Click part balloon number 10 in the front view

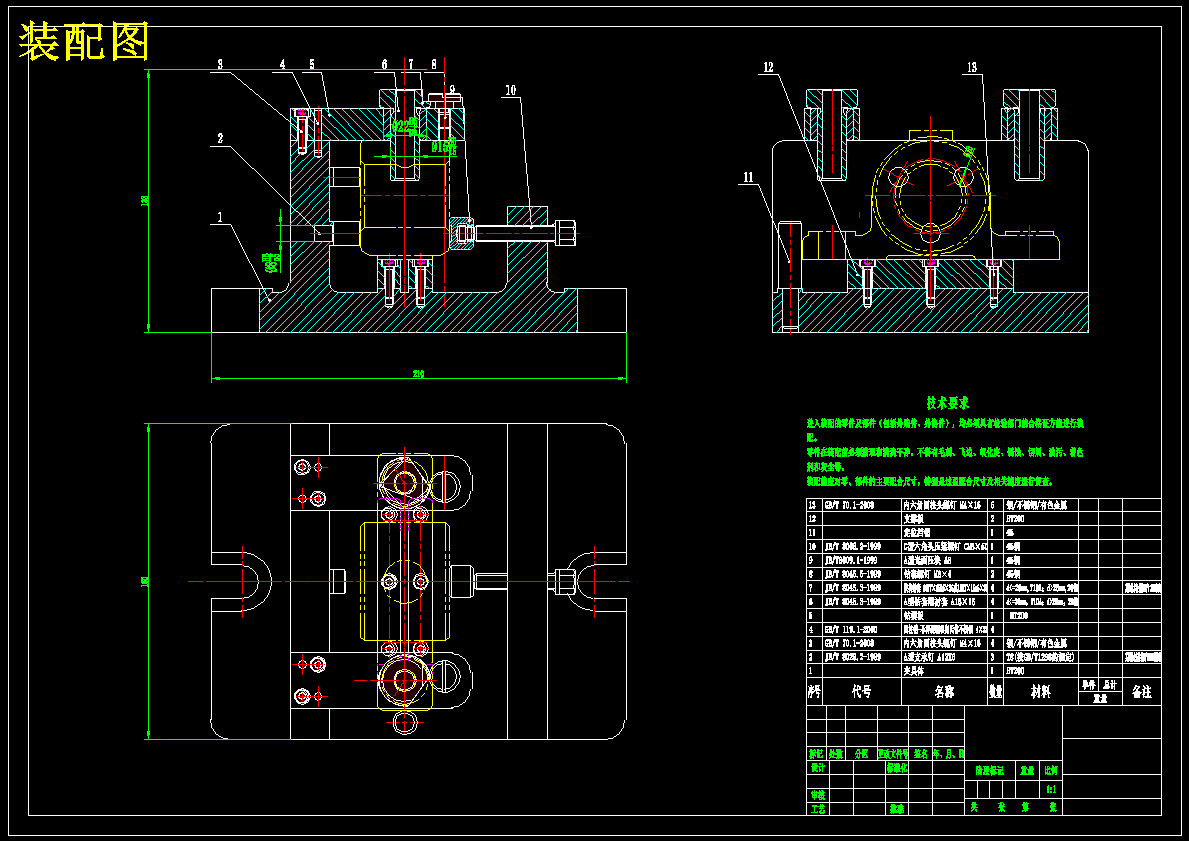coord(510,90)
